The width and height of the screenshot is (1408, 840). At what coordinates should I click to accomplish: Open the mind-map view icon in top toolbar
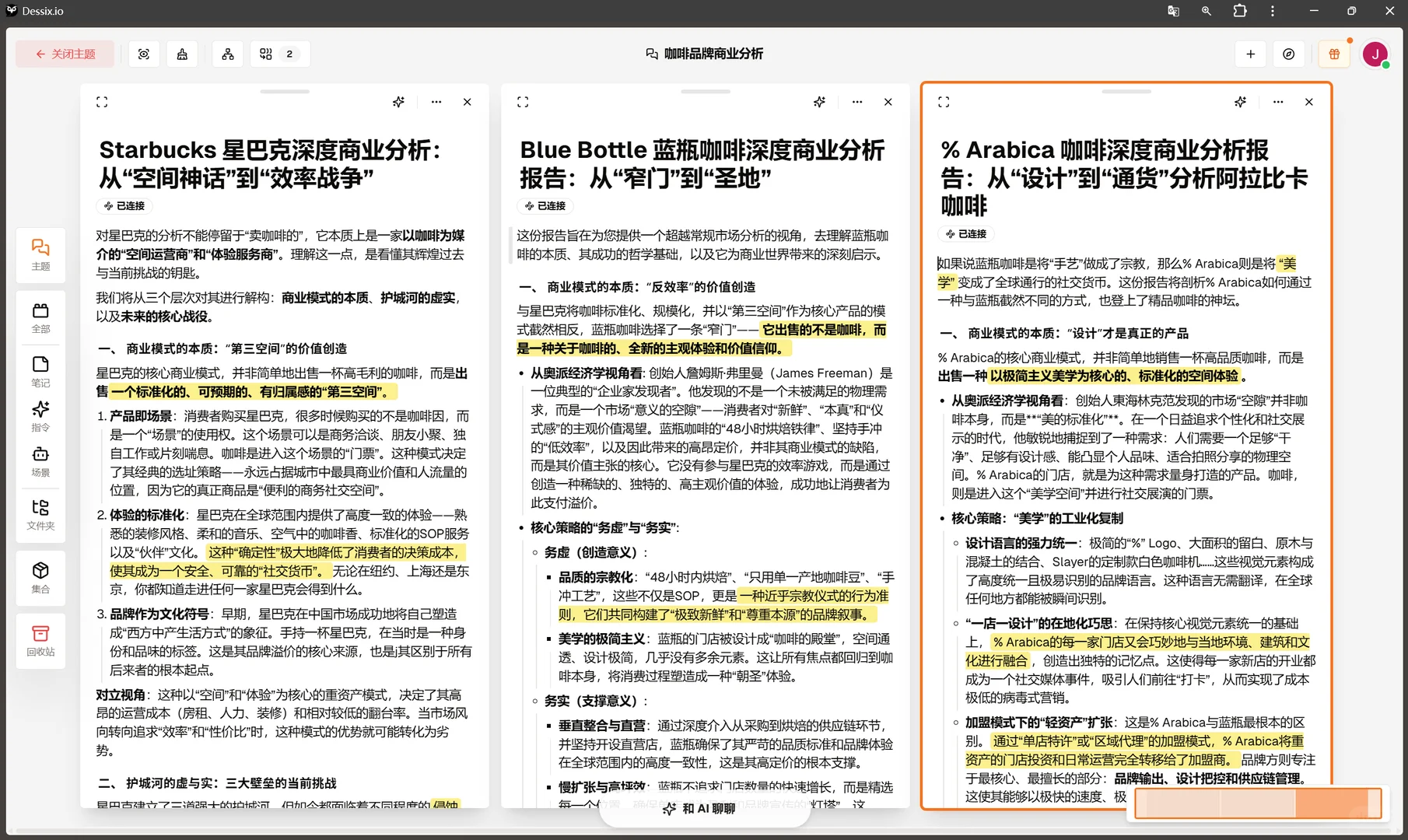(x=227, y=54)
